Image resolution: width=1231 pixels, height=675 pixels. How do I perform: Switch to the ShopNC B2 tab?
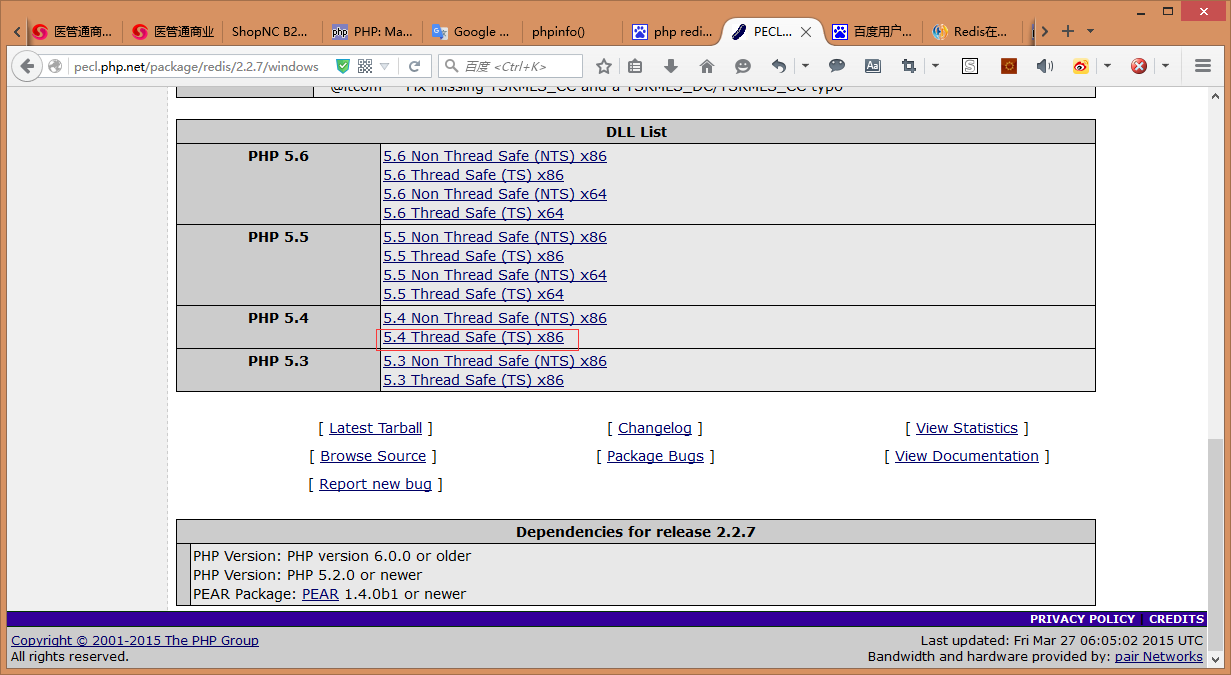click(270, 31)
